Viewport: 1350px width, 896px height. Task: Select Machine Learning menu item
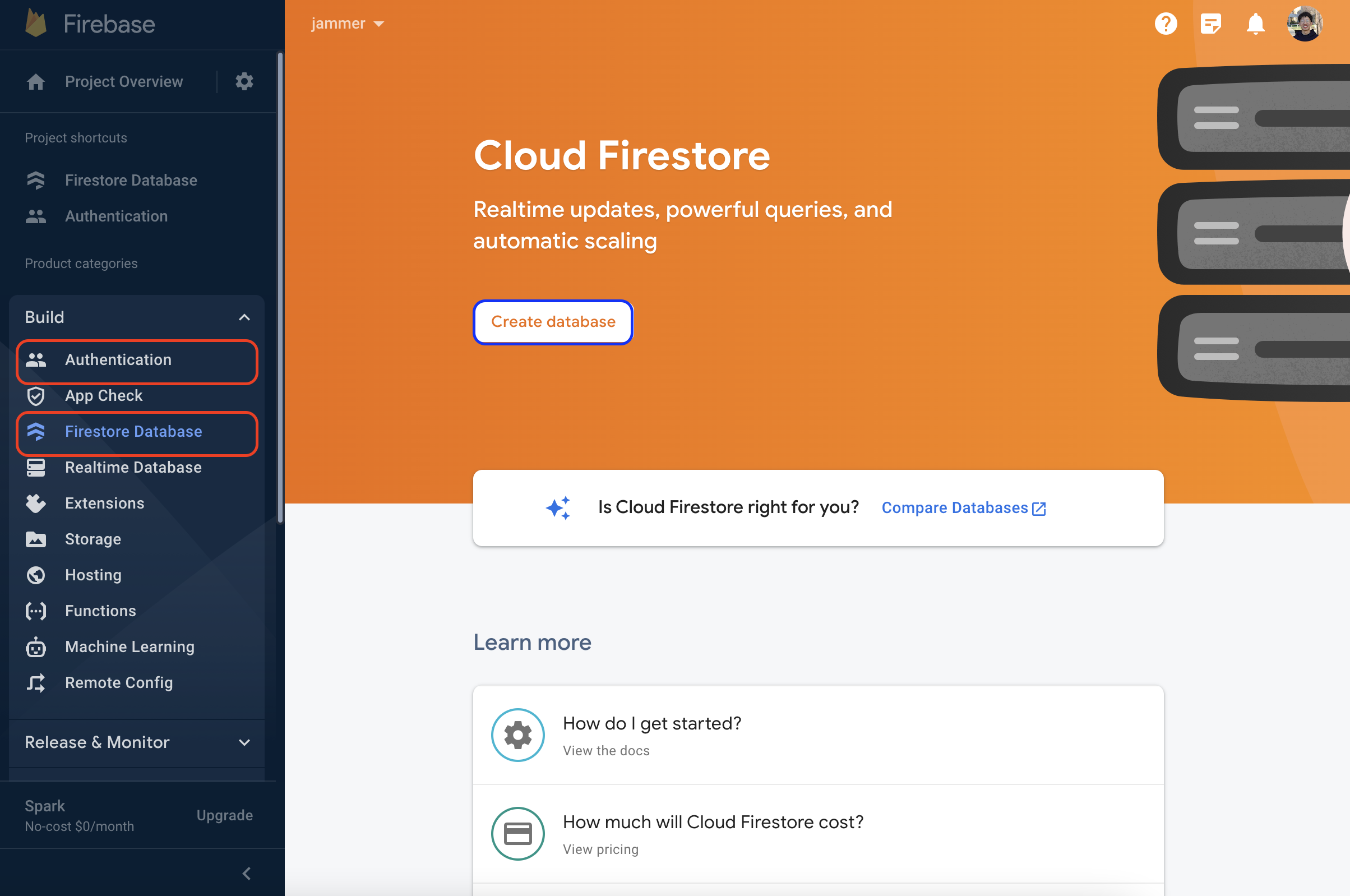click(137, 647)
